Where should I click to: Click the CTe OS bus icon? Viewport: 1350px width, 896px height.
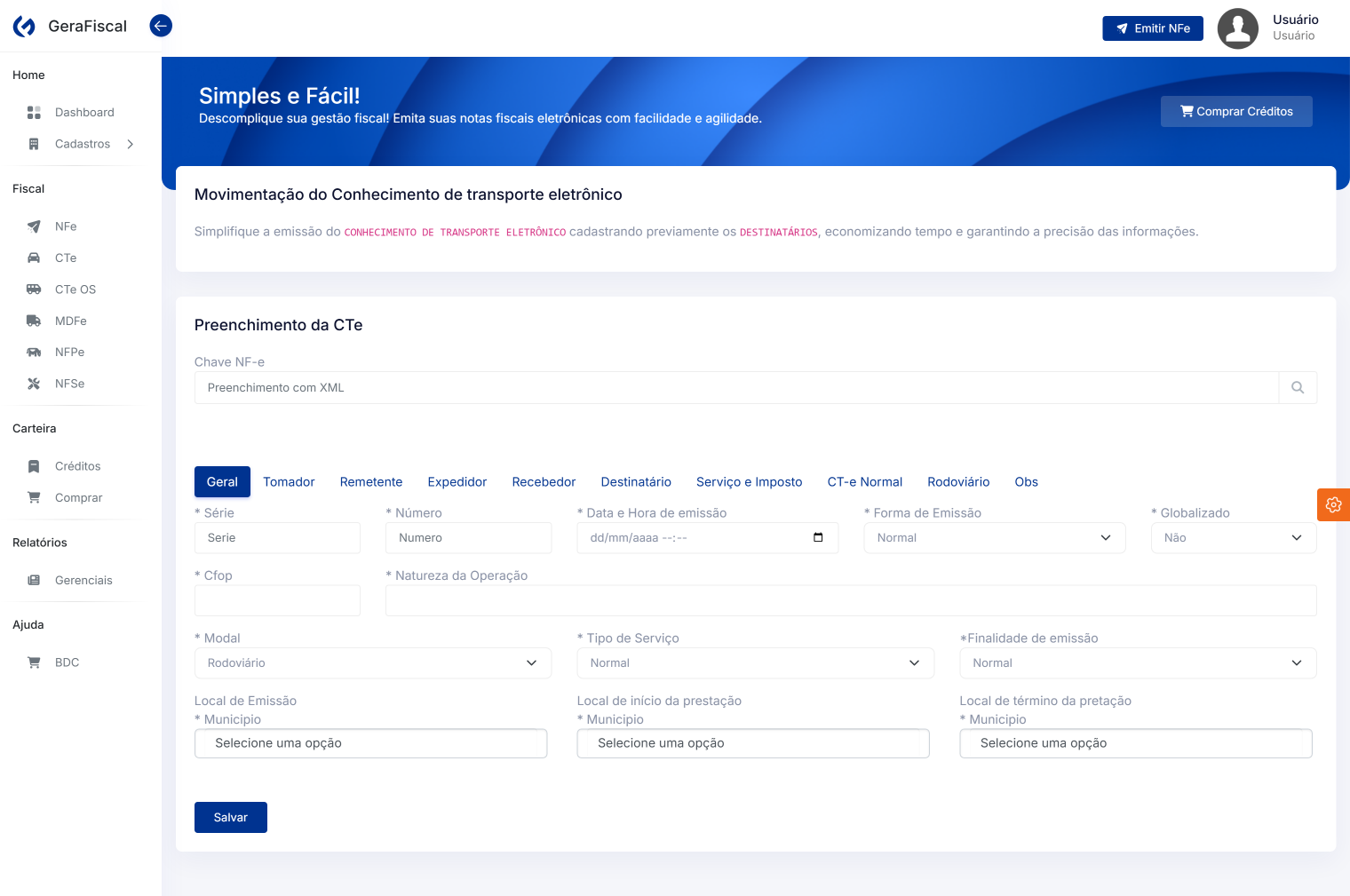[34, 289]
